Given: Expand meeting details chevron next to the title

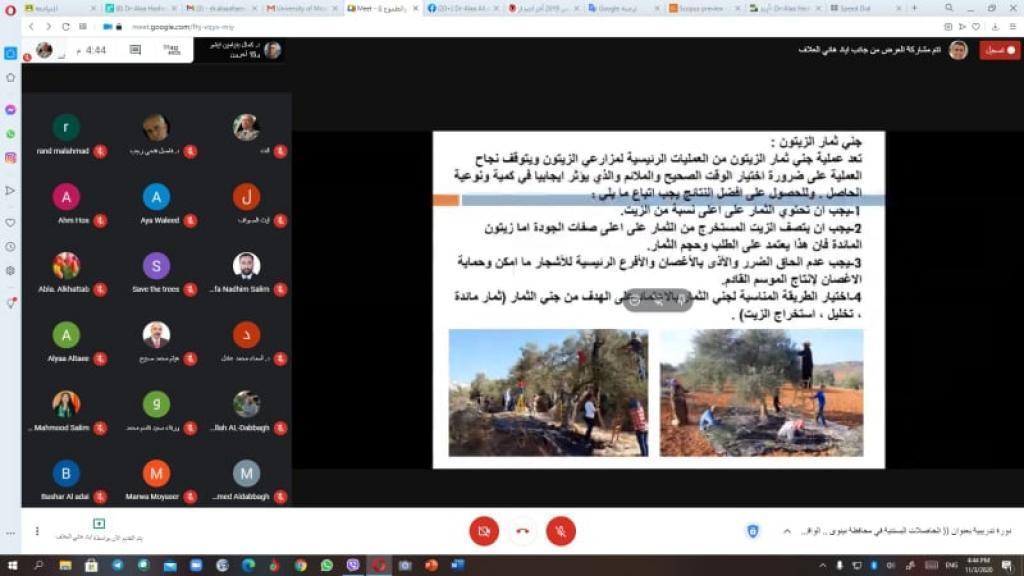Looking at the screenshot, I should pyautogui.click(x=785, y=531).
